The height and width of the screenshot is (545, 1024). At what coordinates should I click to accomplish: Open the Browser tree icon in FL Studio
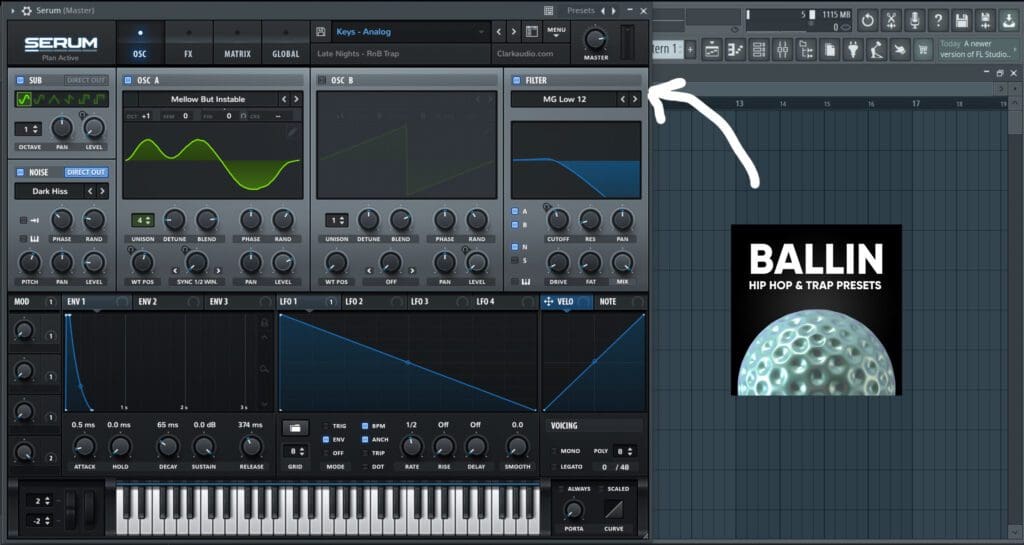pos(806,50)
